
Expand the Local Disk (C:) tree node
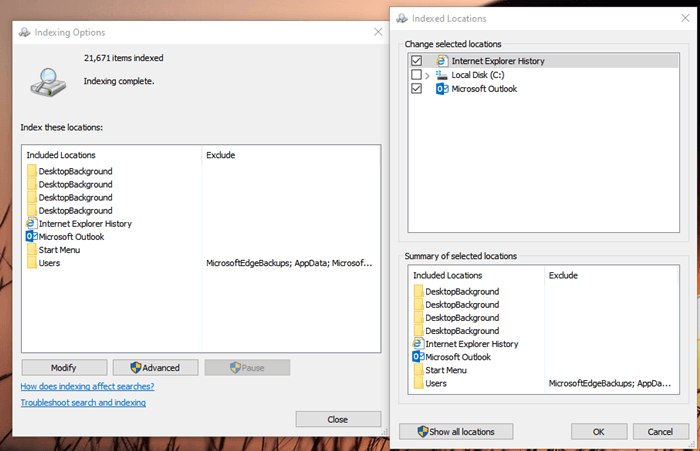click(427, 75)
